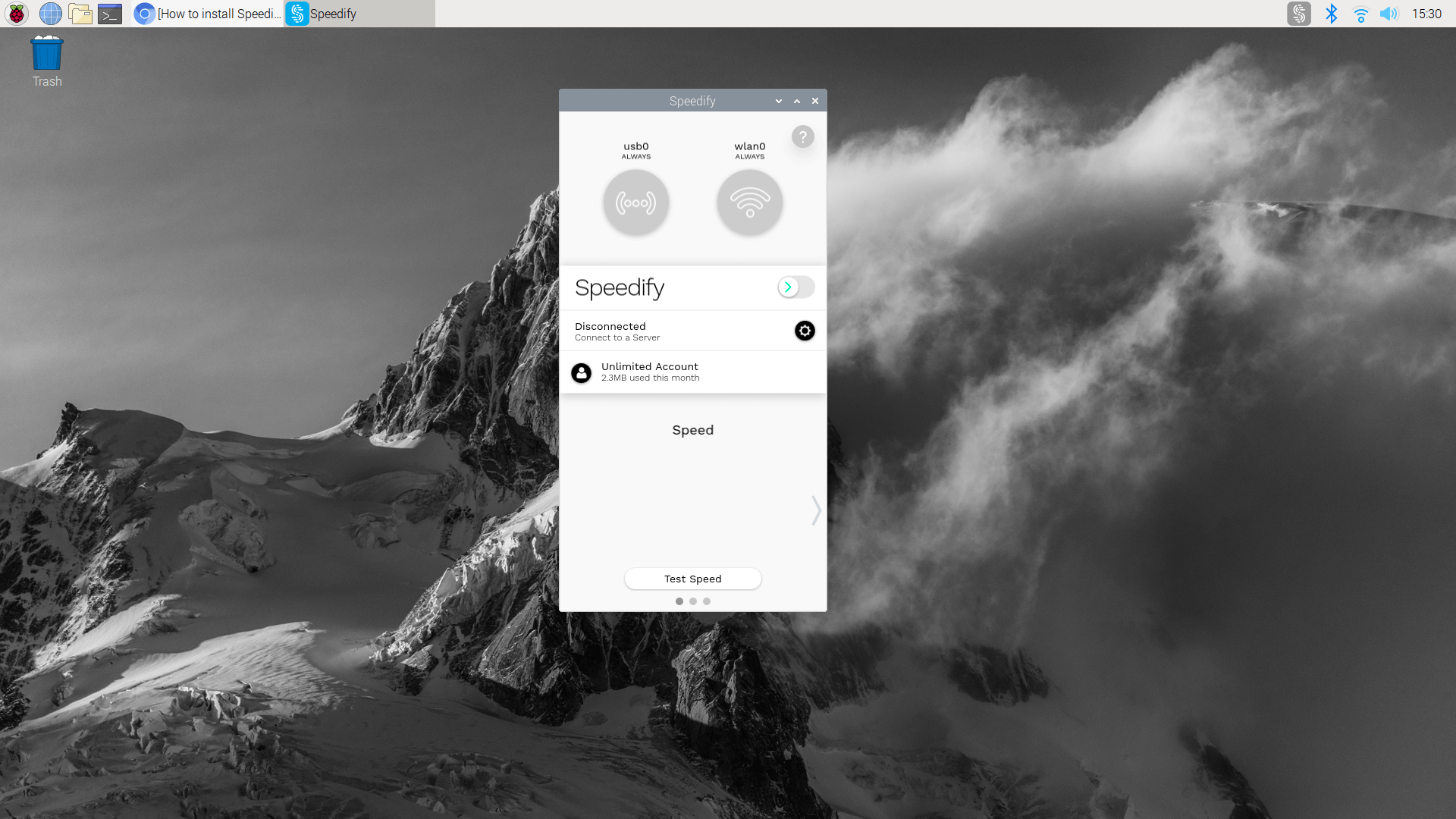Click the Speedify tray icon
The image size is (1456, 819).
pyautogui.click(x=1299, y=14)
